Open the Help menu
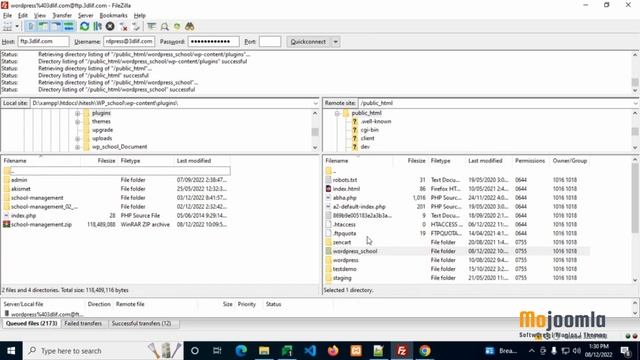The image size is (640, 360). 140,15
